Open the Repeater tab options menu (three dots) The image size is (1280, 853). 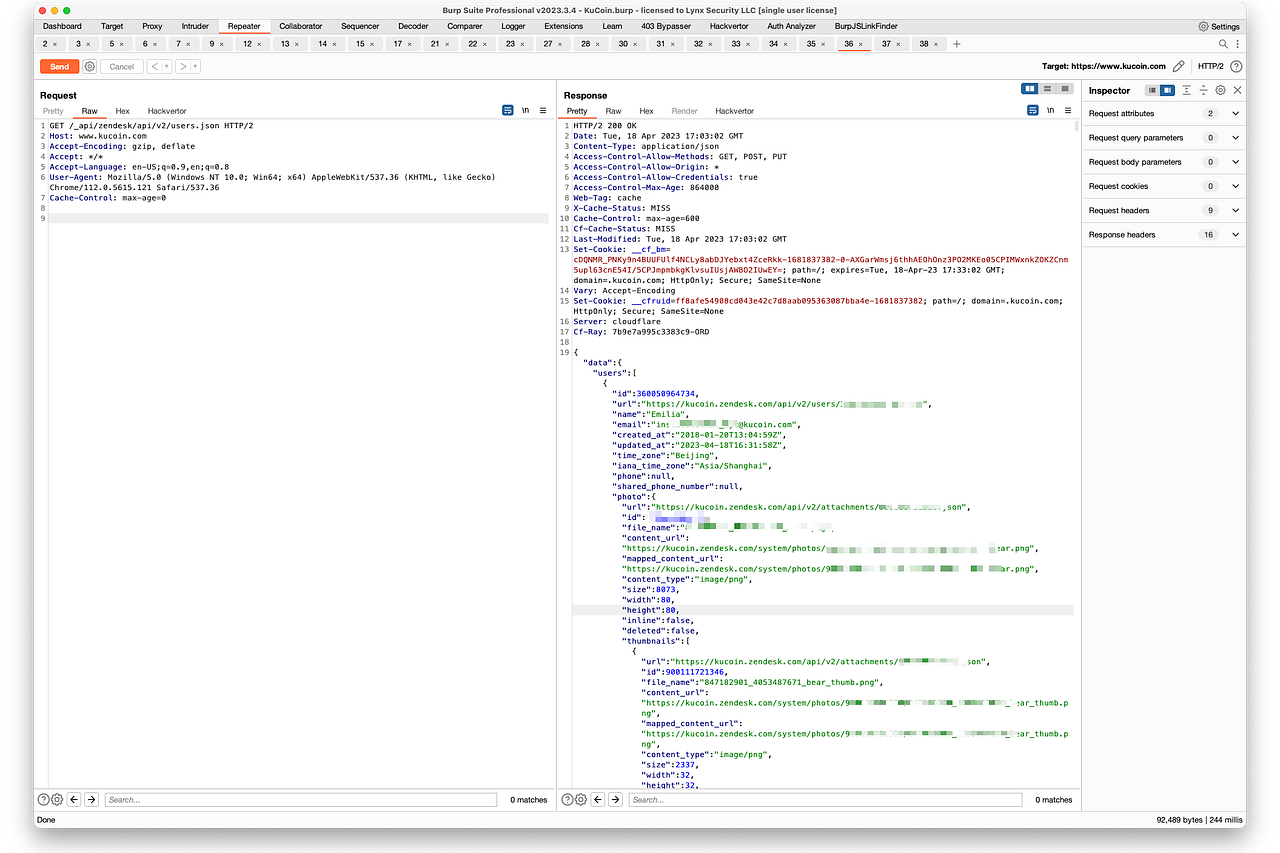point(1238,44)
